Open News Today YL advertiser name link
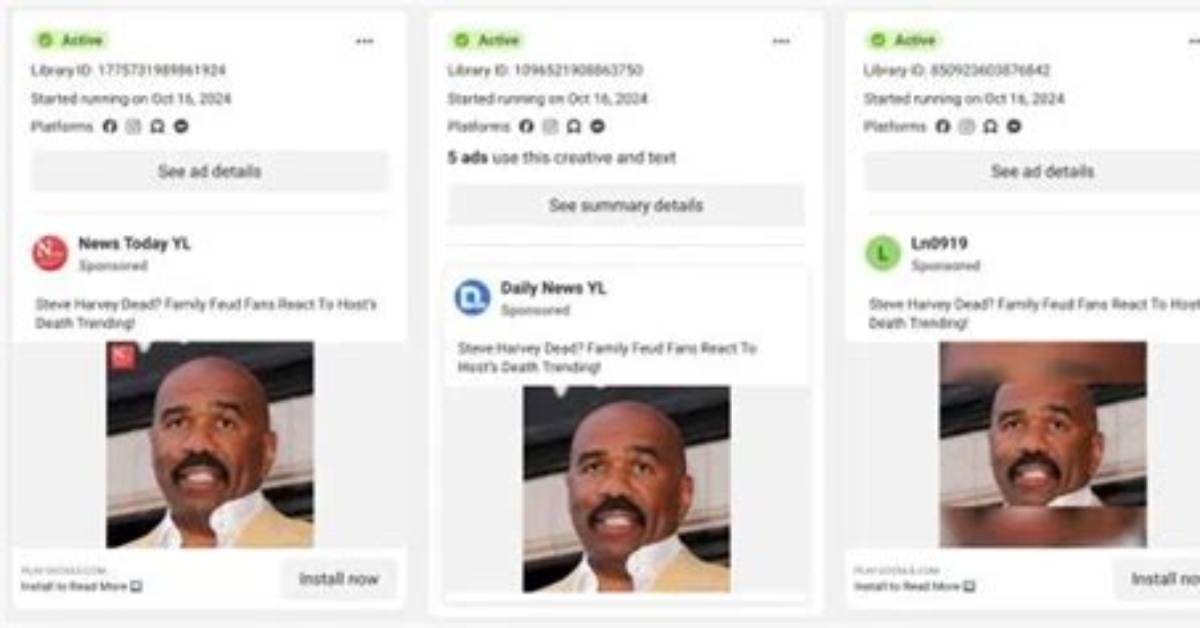This screenshot has width=1200, height=628. click(x=135, y=243)
